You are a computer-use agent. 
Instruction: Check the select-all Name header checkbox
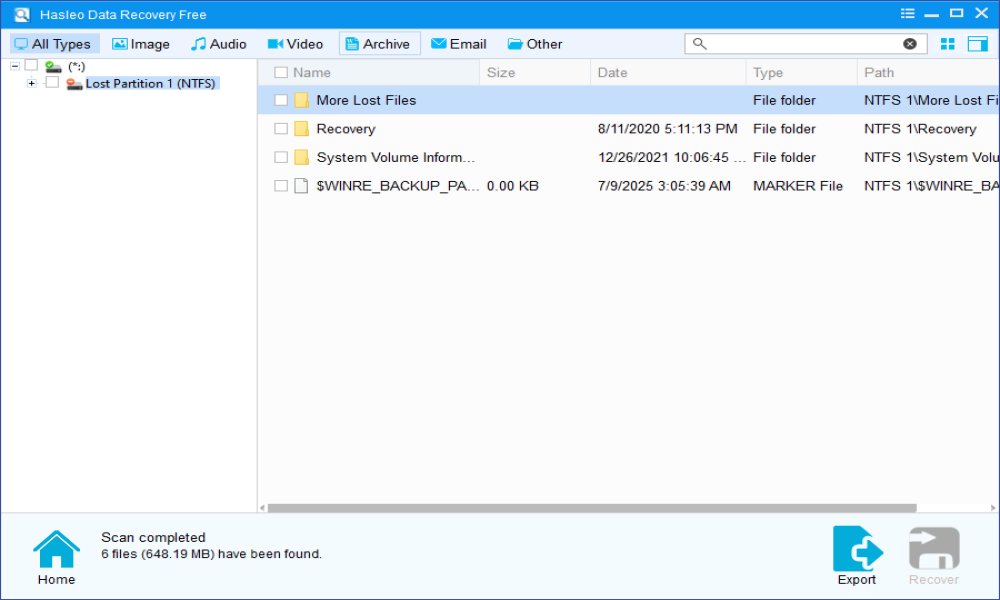[x=281, y=73]
